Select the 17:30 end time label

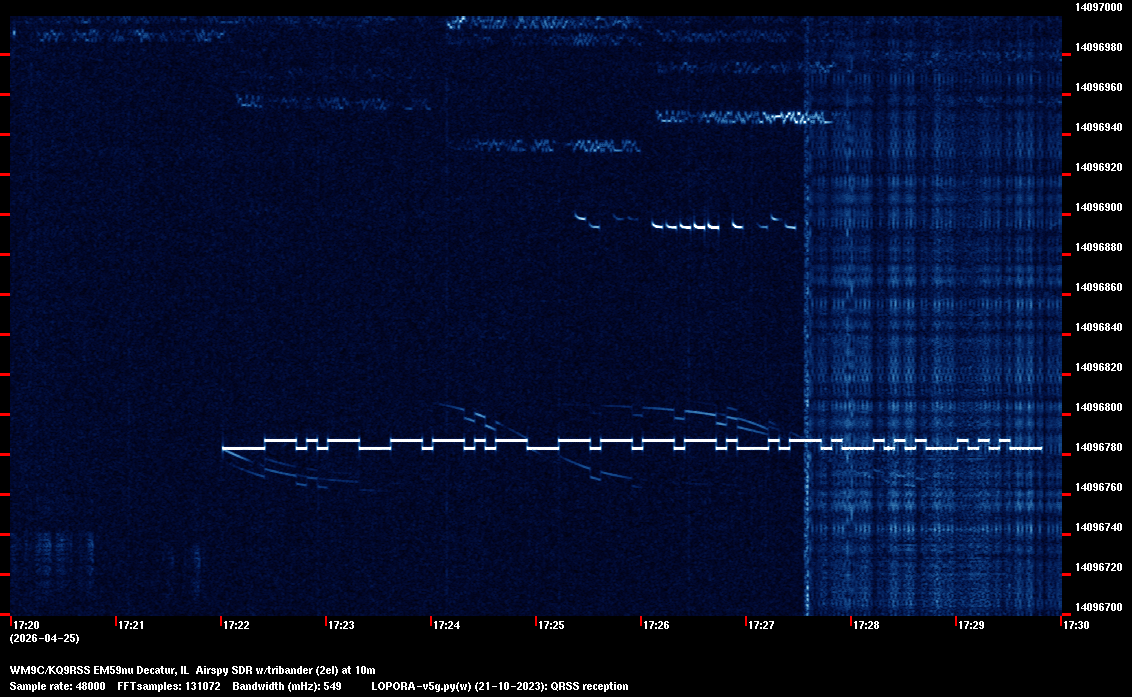coord(1076,626)
